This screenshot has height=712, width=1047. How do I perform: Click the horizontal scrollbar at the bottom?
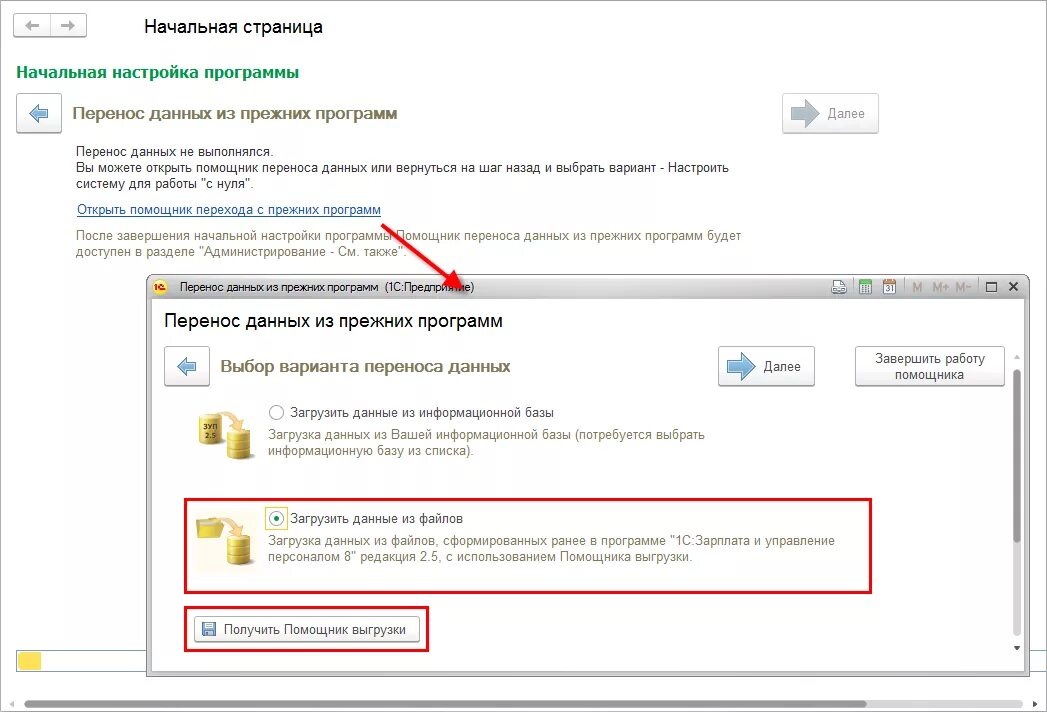(445, 704)
